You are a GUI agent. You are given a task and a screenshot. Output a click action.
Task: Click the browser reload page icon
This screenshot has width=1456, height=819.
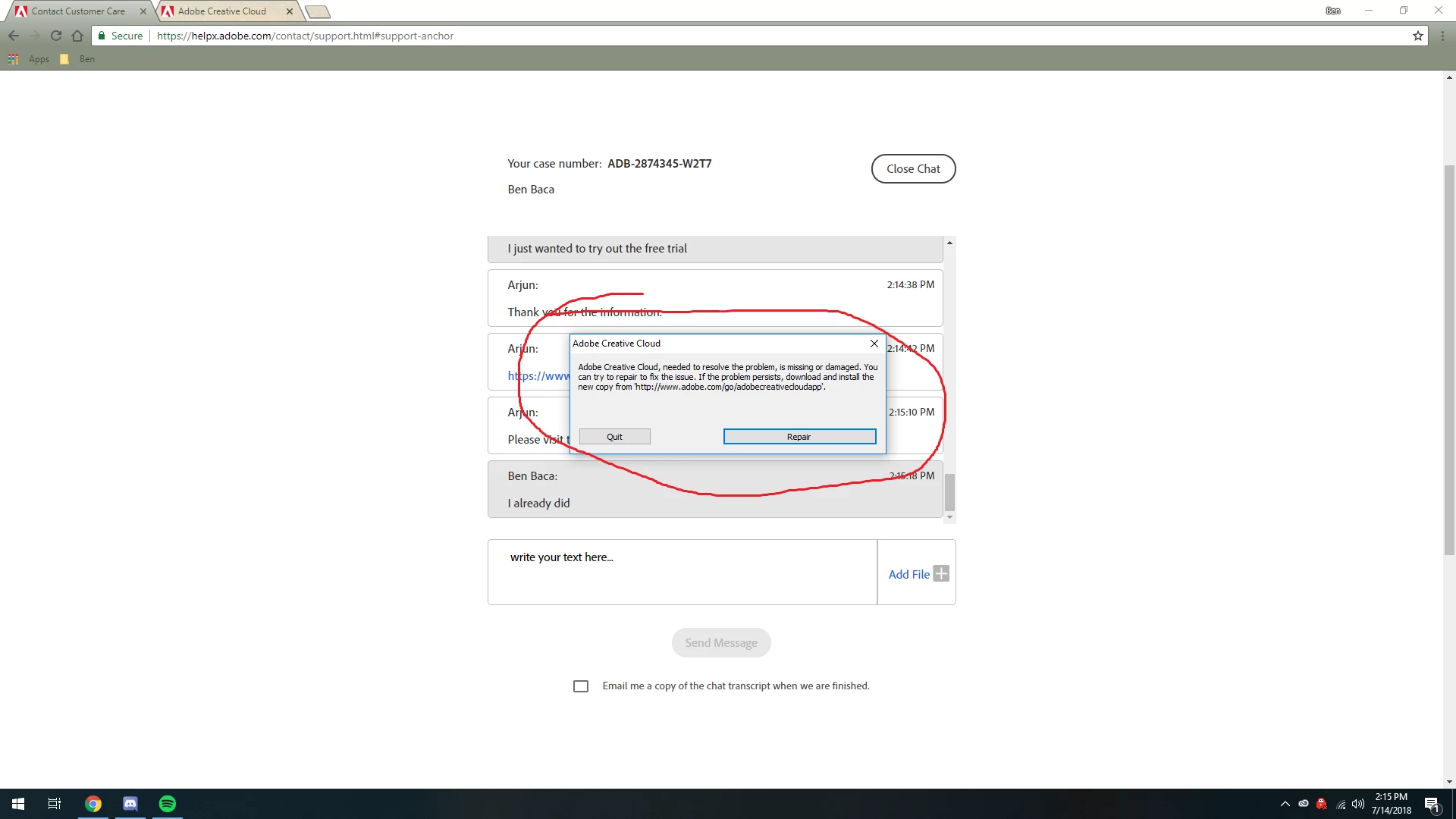coord(56,36)
